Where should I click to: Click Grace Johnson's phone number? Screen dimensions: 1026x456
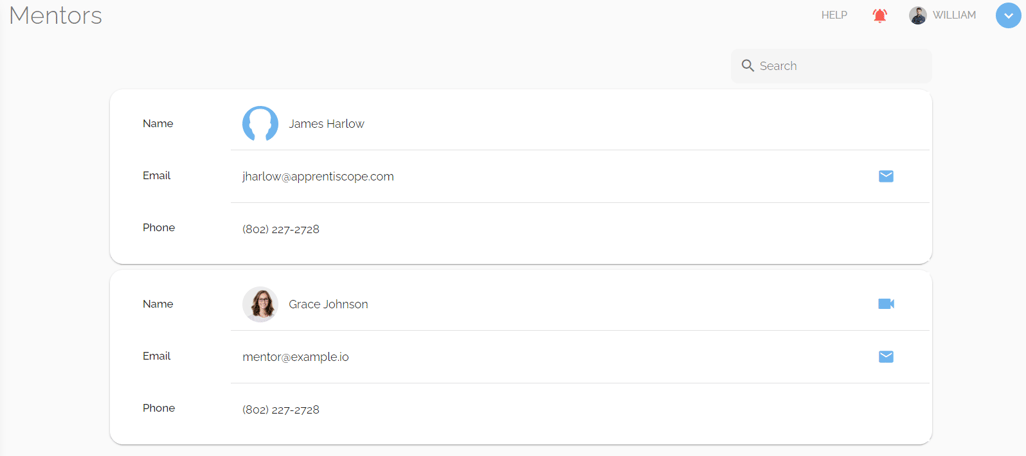281,410
